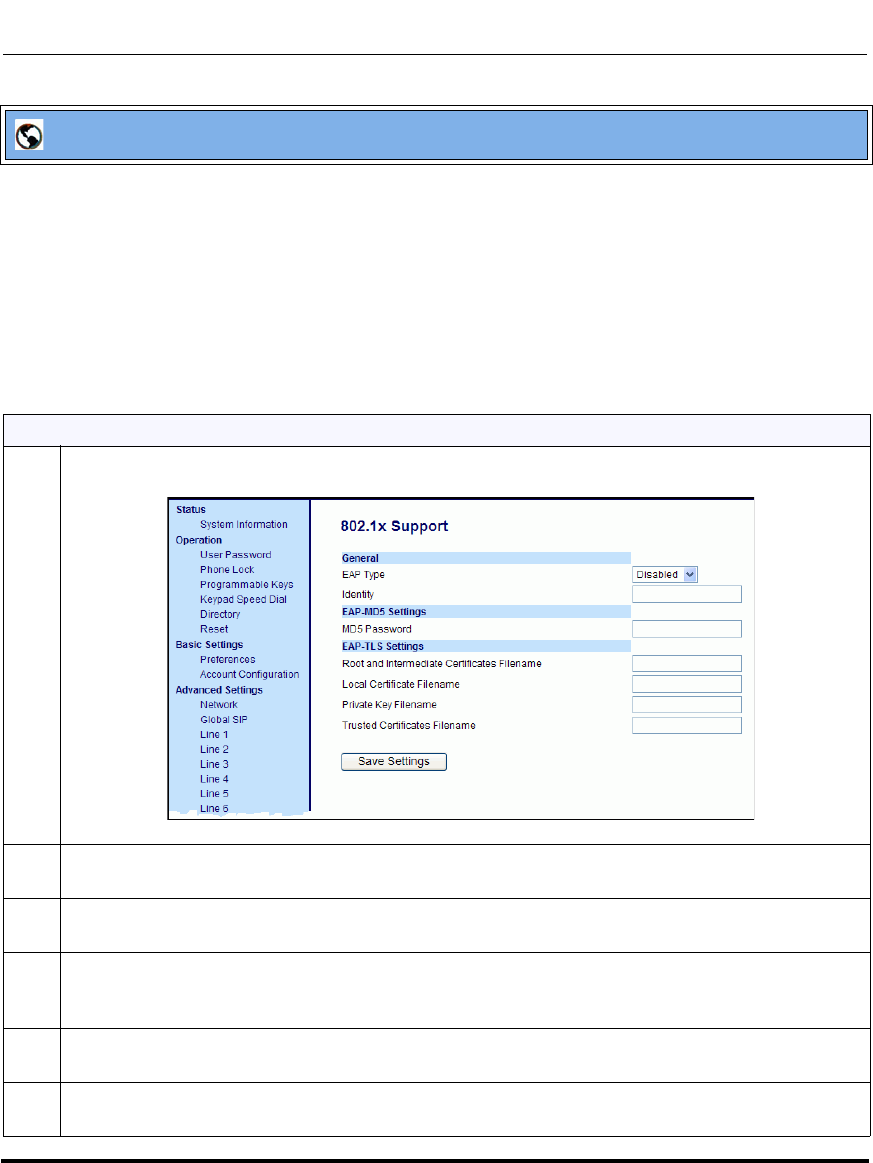Click the Identity input field
873x1163 pixels.
pos(687,594)
